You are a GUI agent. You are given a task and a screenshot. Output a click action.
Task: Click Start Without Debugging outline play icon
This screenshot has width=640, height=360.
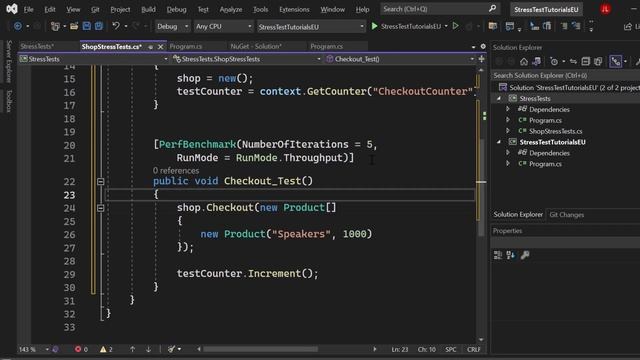point(456,26)
